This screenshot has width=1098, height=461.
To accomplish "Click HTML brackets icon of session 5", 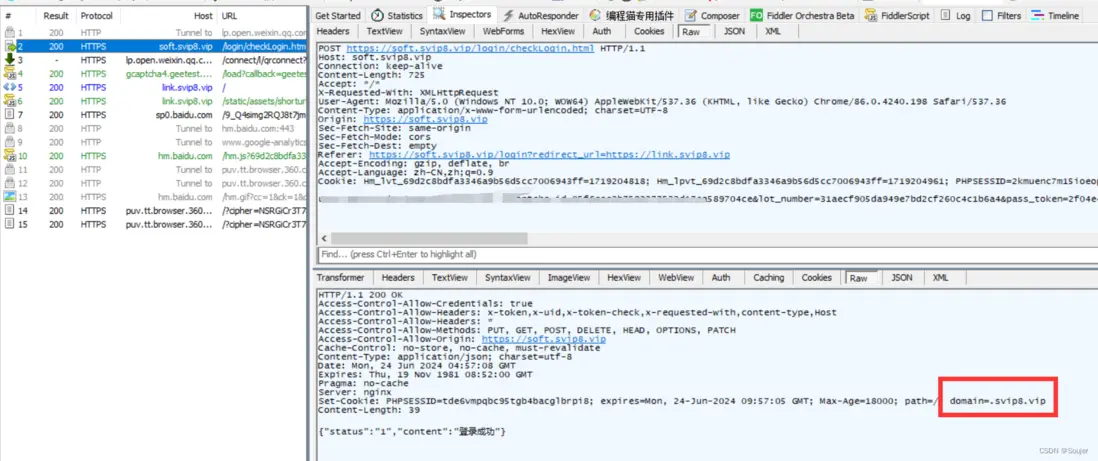I will pos(10,88).
